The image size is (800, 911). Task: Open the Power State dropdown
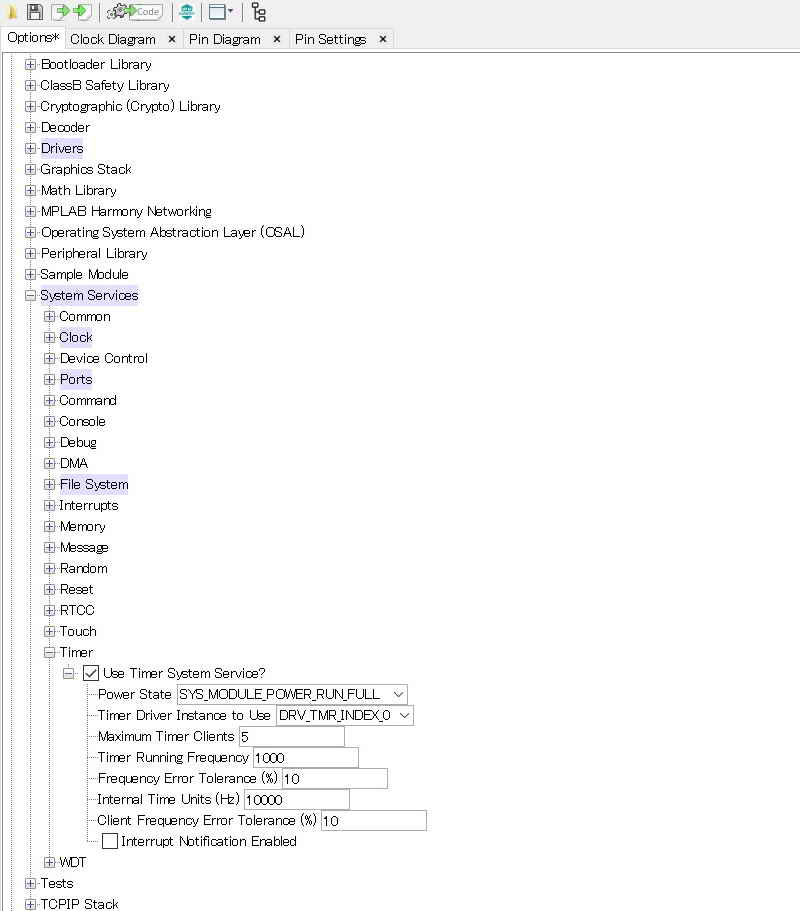[x=292, y=694]
